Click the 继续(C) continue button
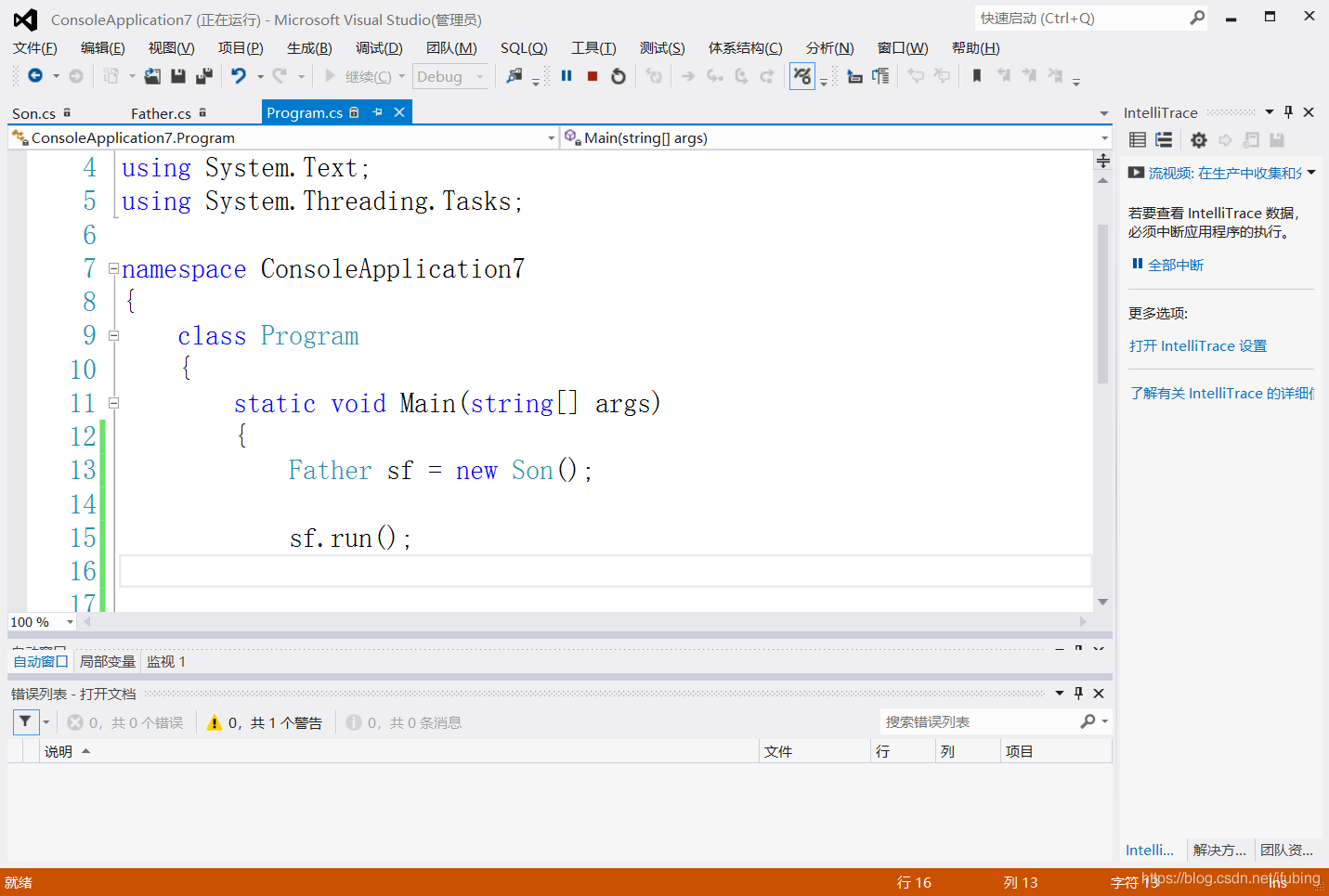 point(358,77)
